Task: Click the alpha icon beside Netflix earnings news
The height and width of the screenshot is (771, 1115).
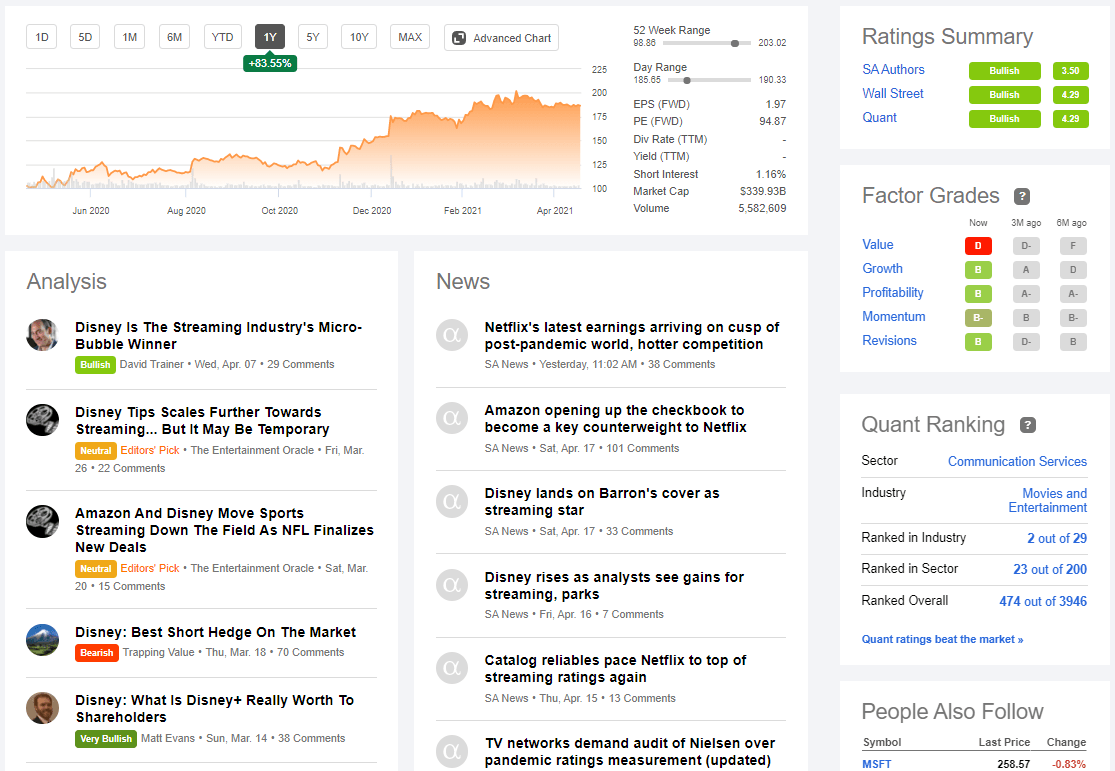Action: 452,335
